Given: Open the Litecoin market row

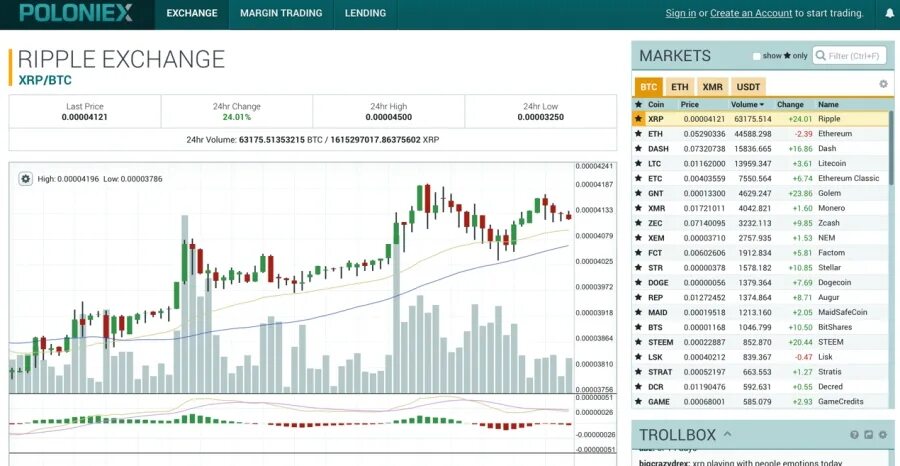Looking at the screenshot, I should [x=760, y=164].
